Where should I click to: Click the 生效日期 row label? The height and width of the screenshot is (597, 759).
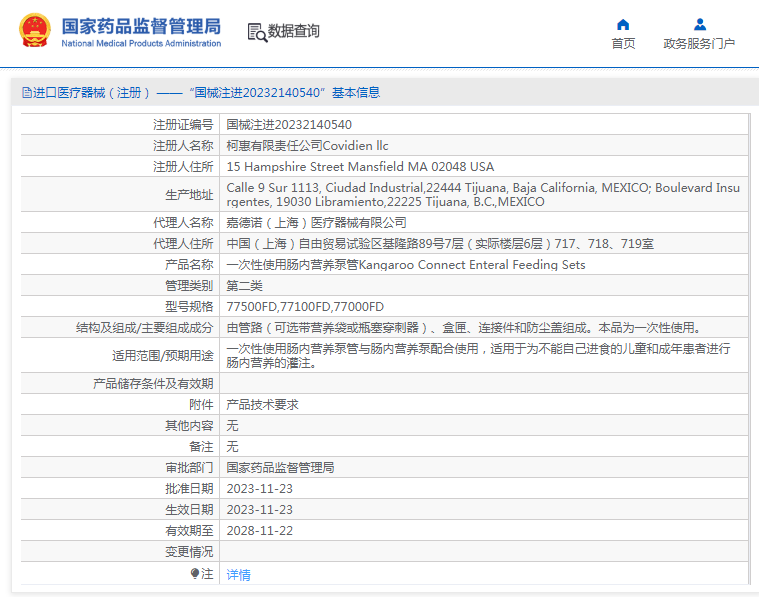coord(189,509)
